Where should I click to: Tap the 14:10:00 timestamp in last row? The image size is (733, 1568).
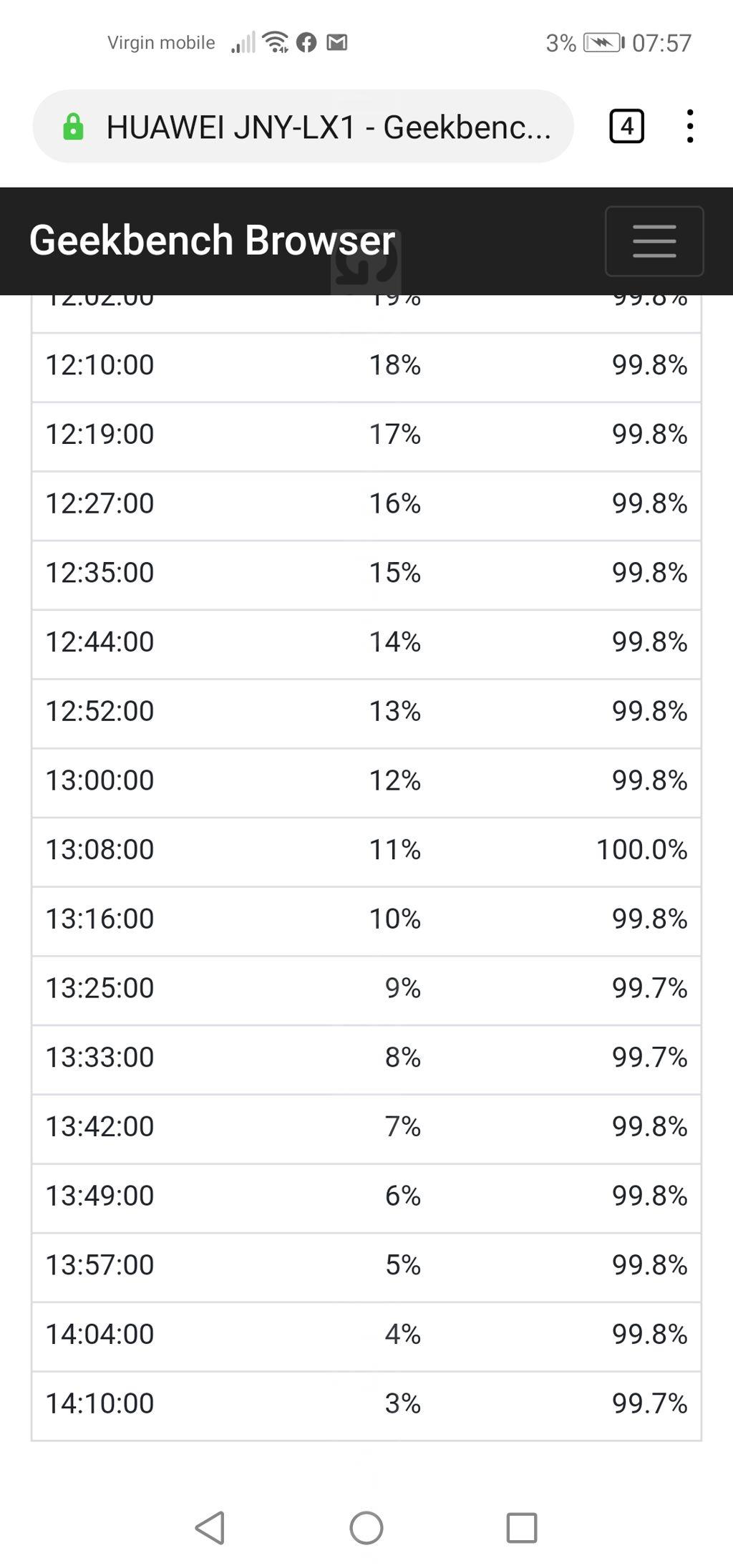click(x=99, y=1403)
